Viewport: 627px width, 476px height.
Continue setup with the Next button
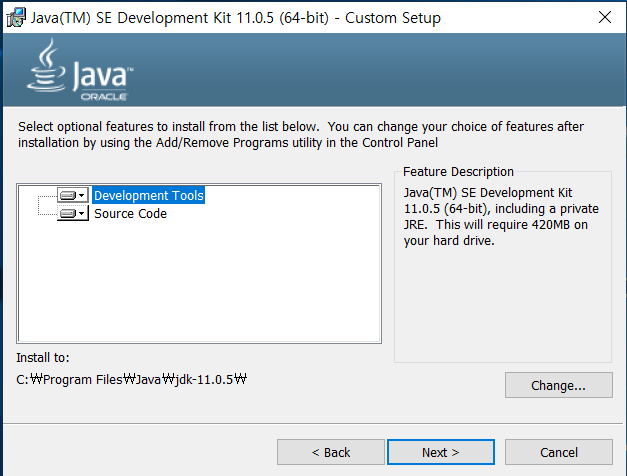tap(441, 452)
